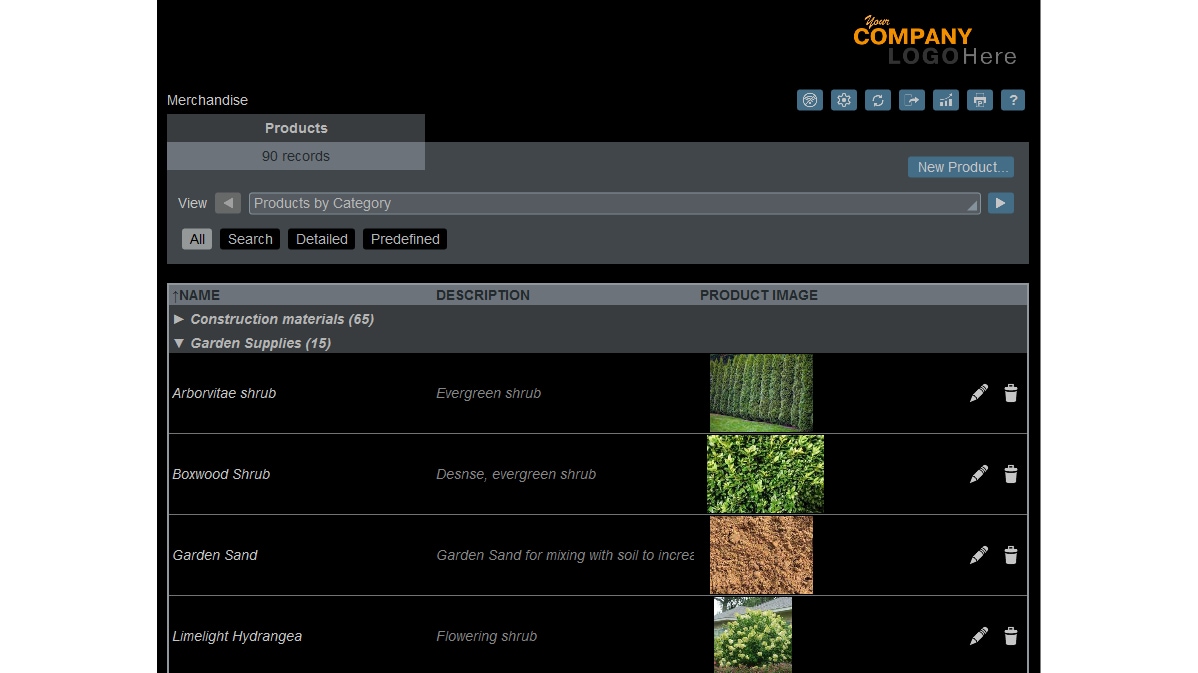Switch to Detailed filter mode
Screen dimensions: 1198x673
tap(322, 239)
